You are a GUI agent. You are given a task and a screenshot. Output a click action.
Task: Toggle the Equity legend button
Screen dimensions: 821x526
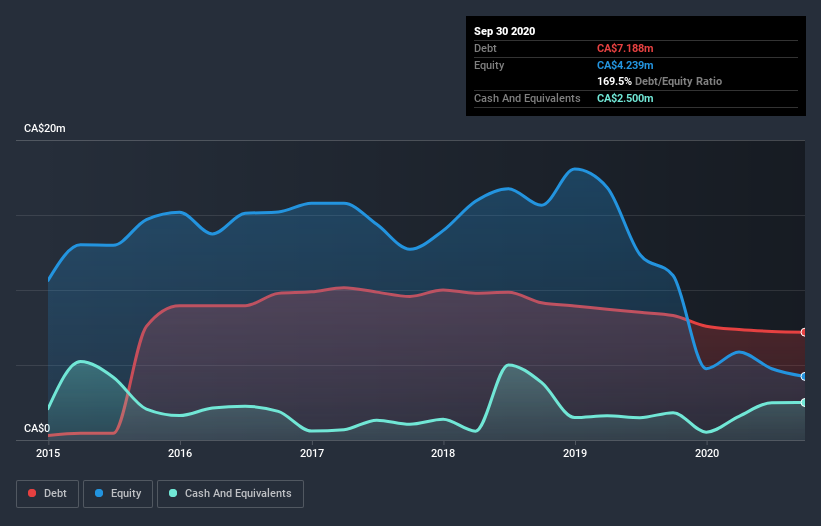coord(118,494)
